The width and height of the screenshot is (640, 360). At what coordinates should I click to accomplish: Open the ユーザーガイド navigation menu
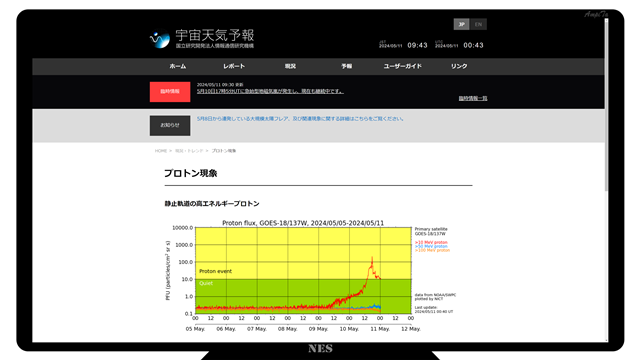[x=402, y=66]
